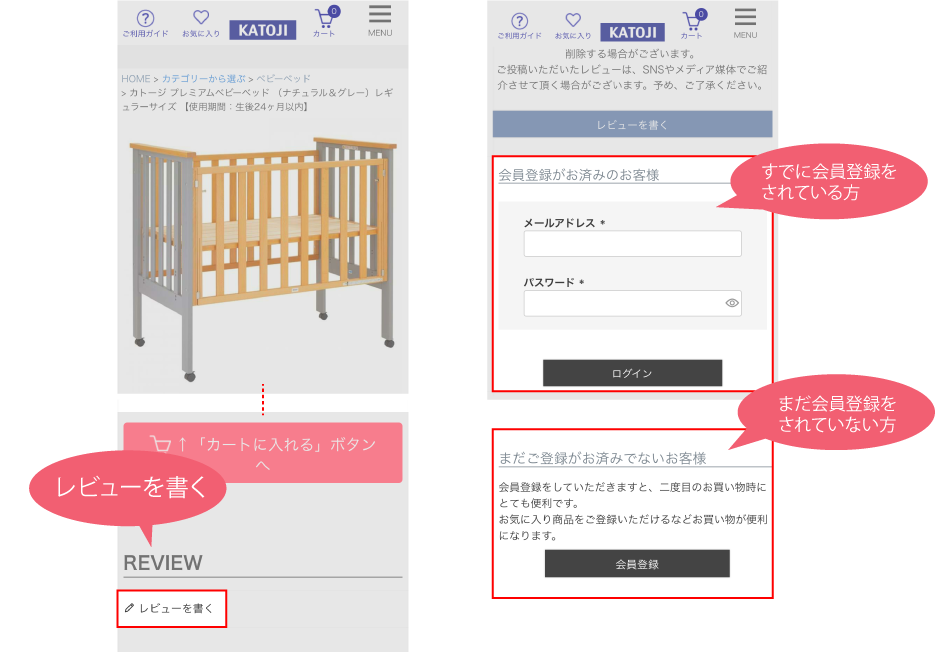The width and height of the screenshot is (951, 652).
Task: Open the cart icon on left screen
Action: [325, 22]
